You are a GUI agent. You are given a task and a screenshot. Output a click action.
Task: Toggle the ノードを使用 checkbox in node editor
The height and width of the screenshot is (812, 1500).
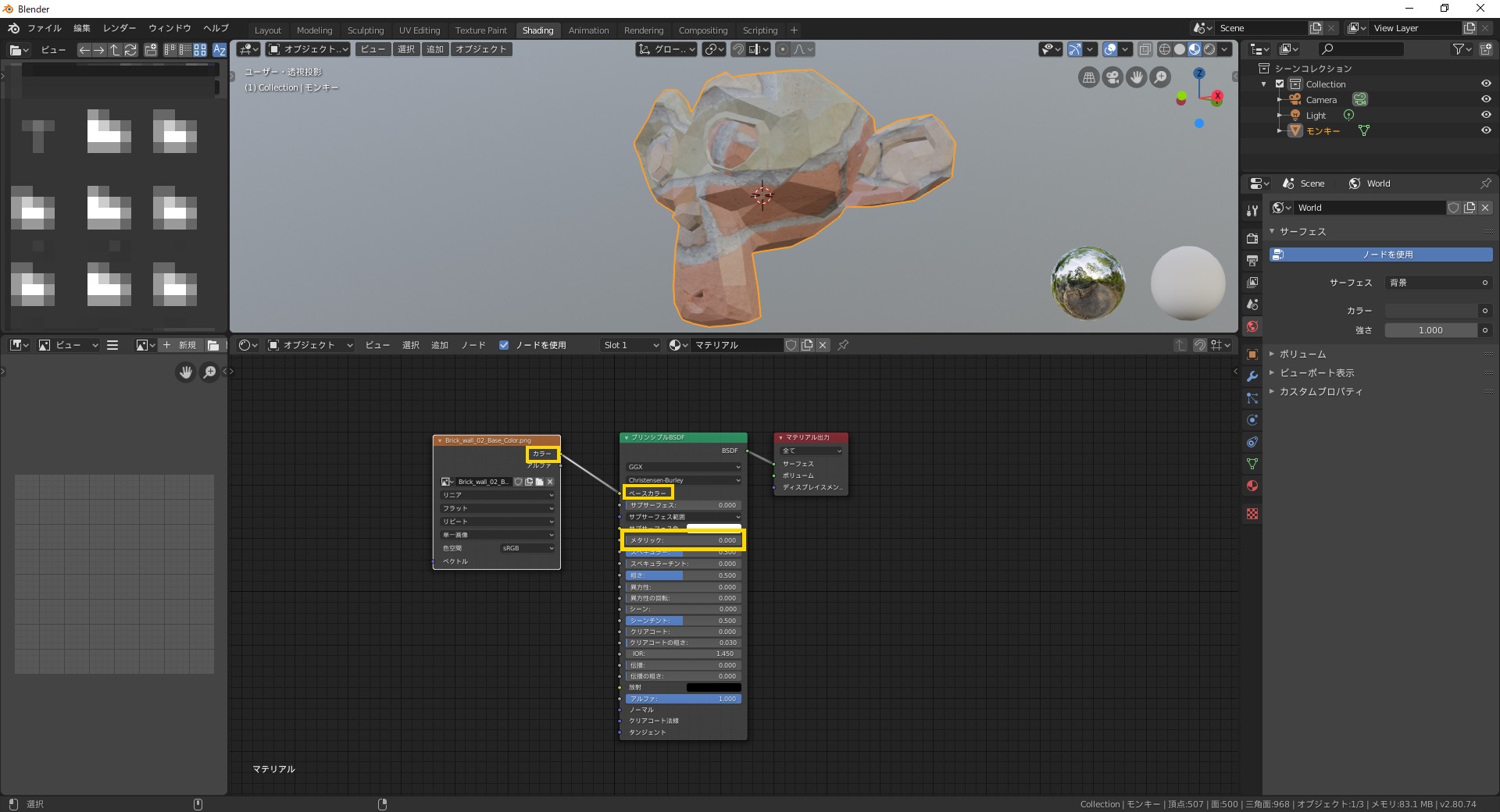tap(504, 344)
